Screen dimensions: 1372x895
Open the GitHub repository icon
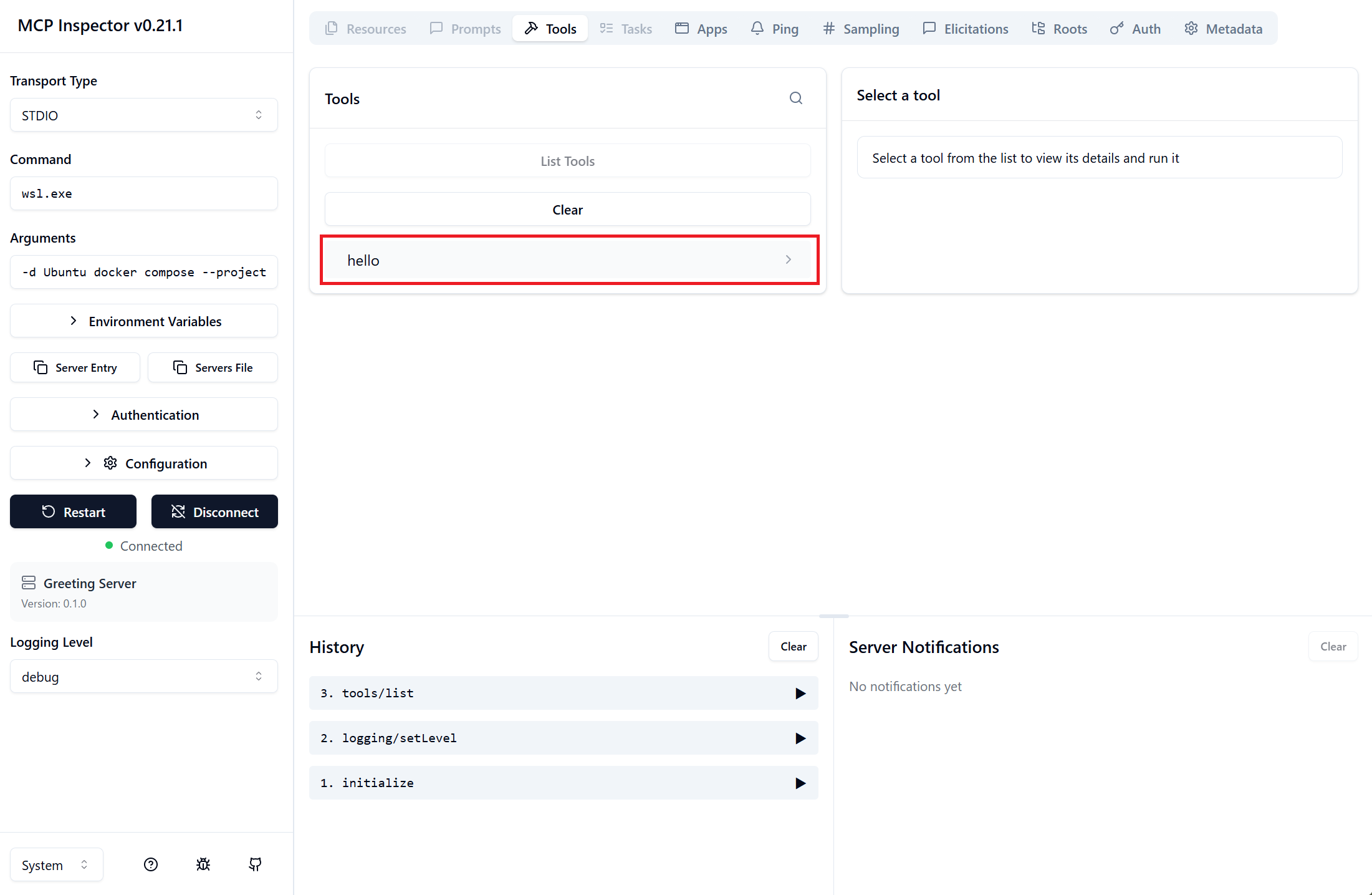point(255,864)
